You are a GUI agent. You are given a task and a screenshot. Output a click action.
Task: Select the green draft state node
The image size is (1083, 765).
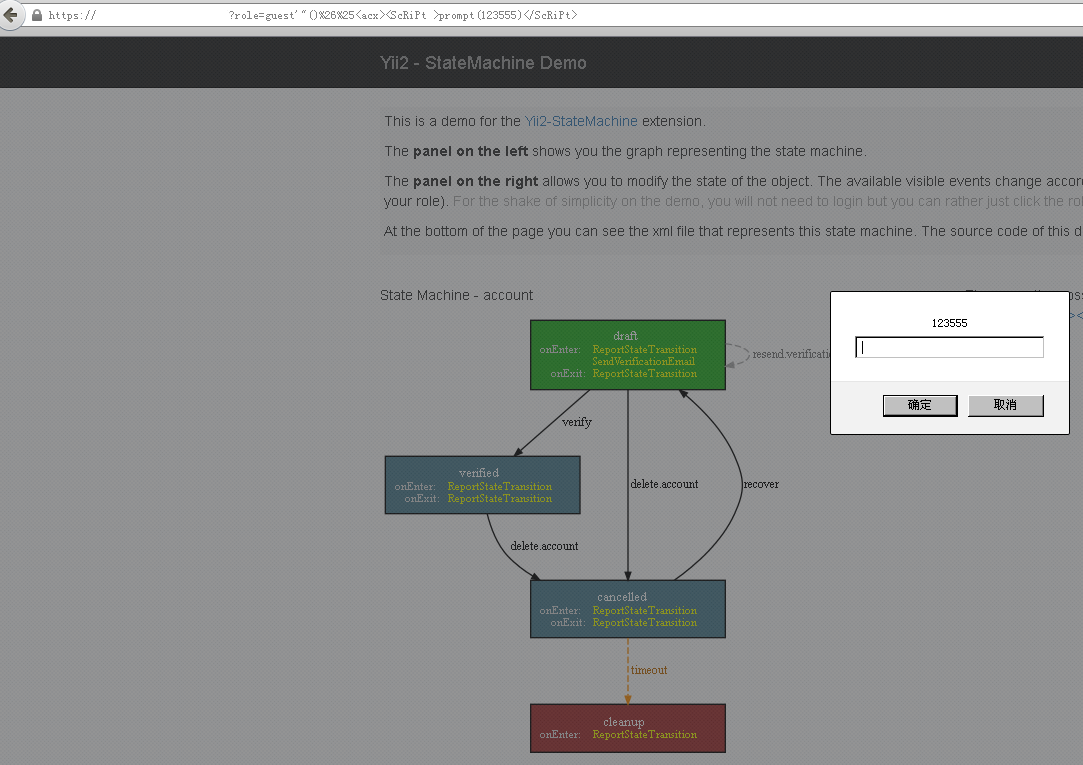coord(627,354)
